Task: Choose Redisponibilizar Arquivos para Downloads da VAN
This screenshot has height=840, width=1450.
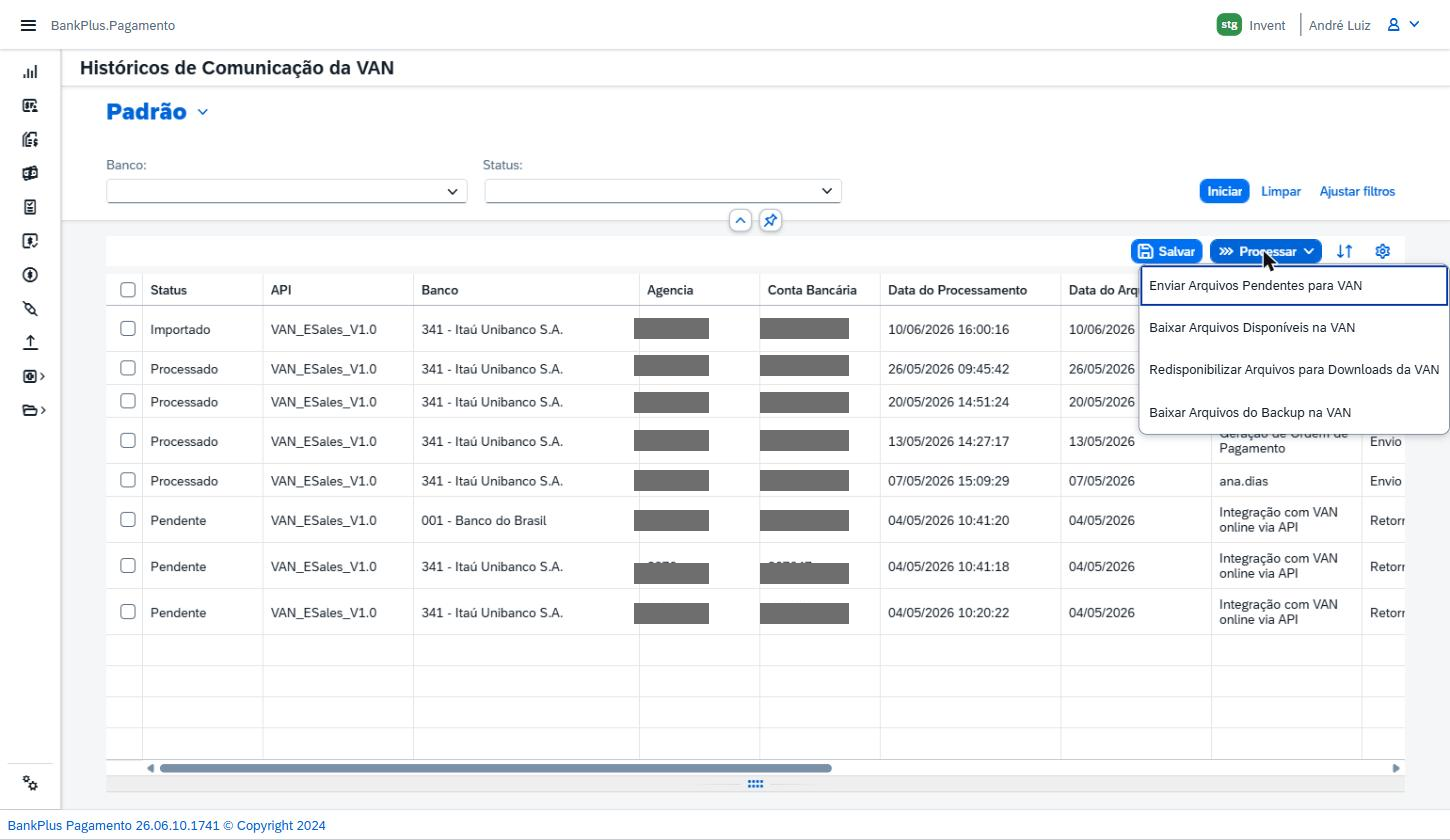Action: (1294, 370)
